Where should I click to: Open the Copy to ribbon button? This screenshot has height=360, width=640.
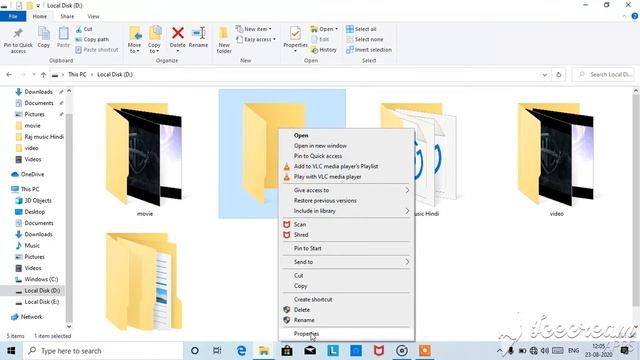tap(154, 40)
